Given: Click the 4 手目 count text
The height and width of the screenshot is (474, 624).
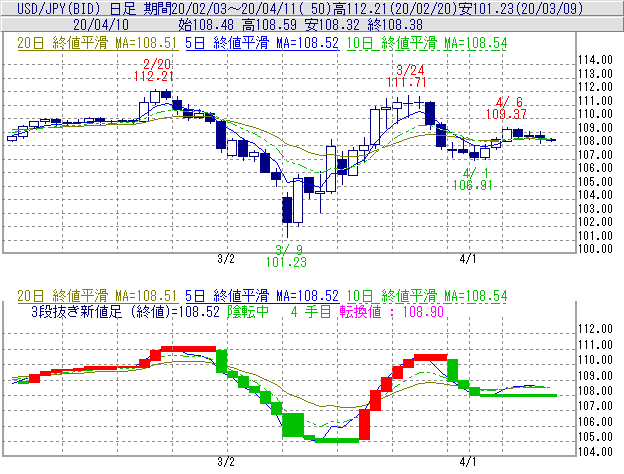Looking at the screenshot, I should [311, 312].
